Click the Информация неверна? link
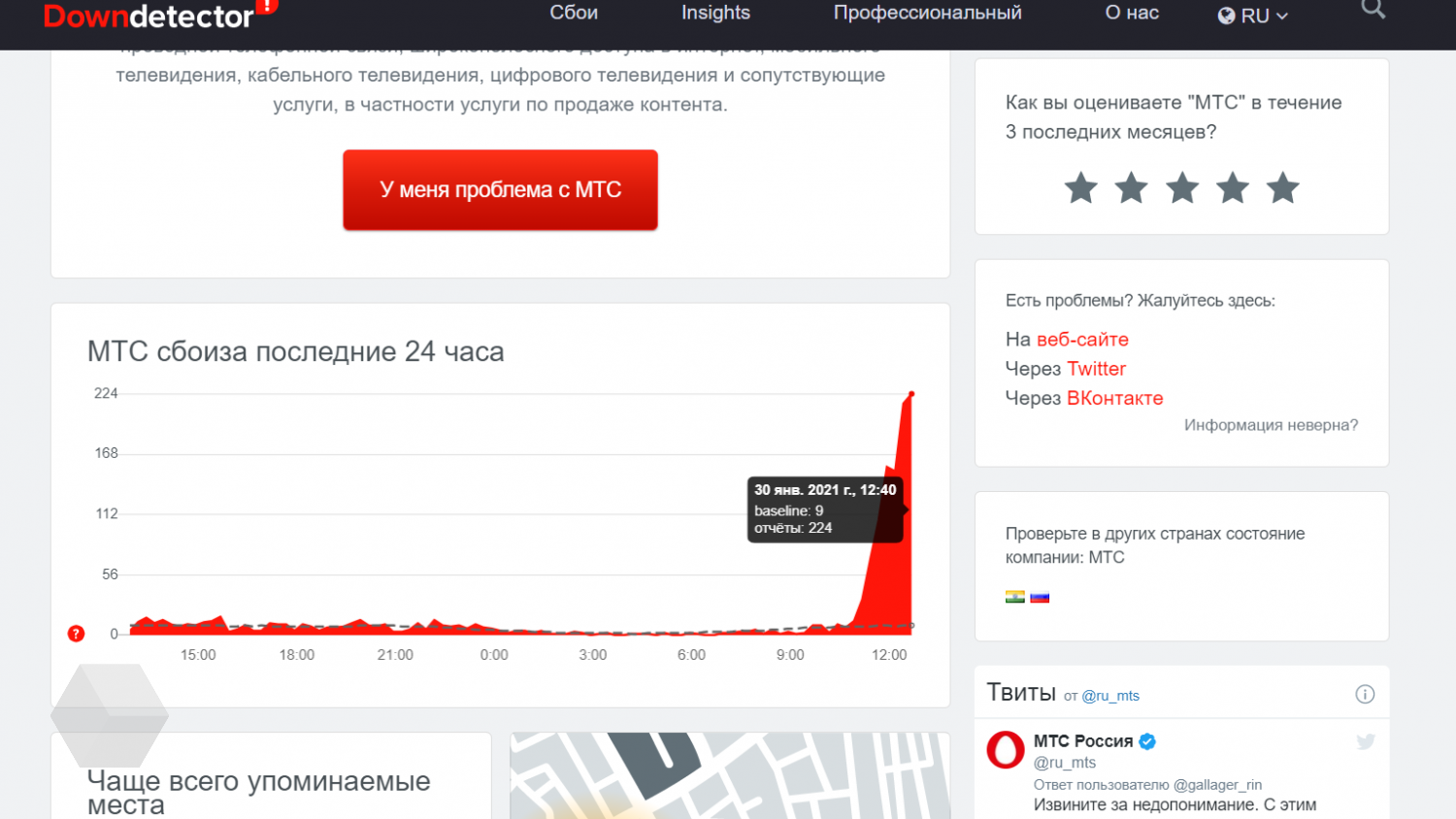Image resolution: width=1456 pixels, height=819 pixels. point(1271,425)
